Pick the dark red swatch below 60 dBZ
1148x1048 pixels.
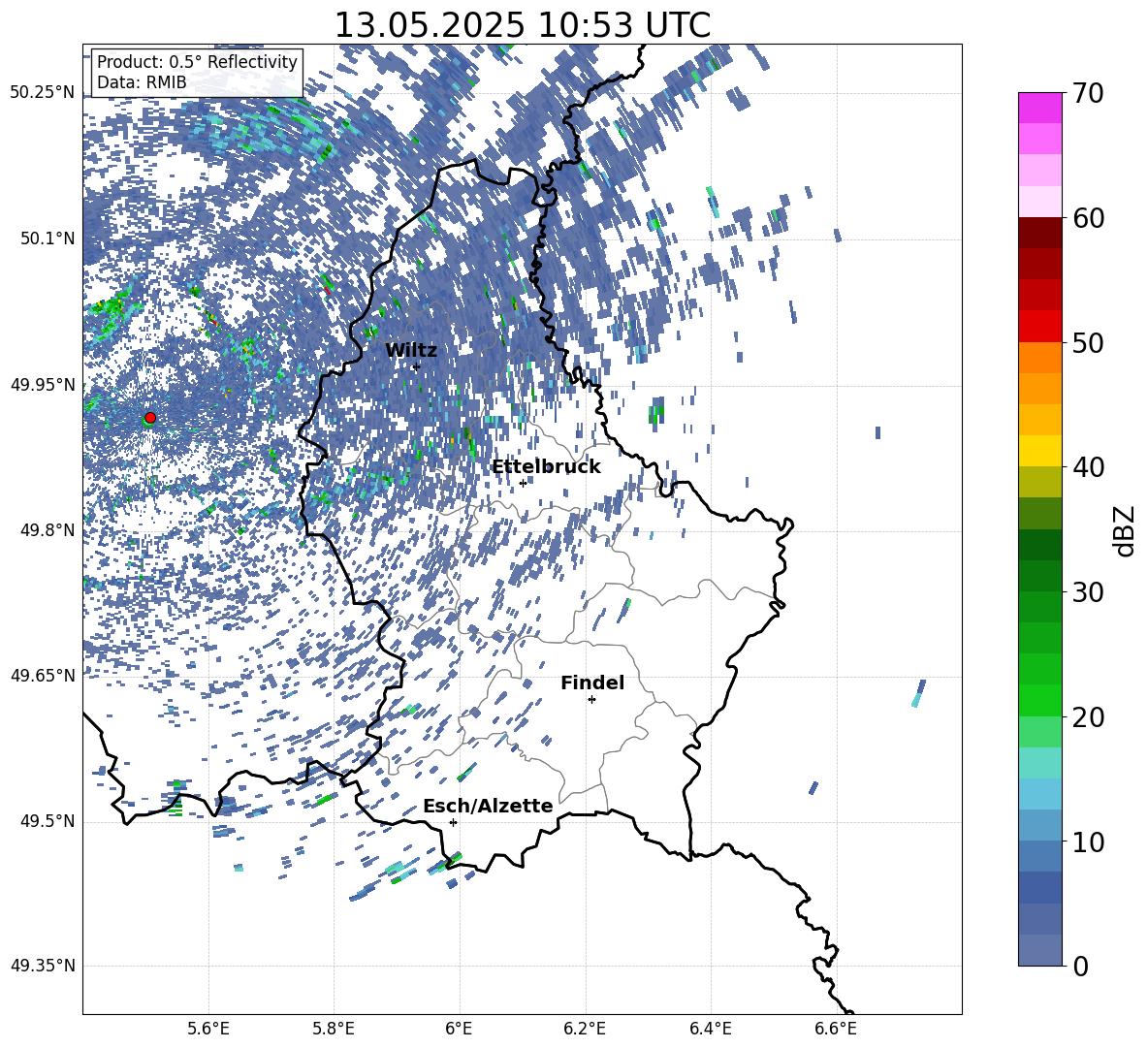1039,233
